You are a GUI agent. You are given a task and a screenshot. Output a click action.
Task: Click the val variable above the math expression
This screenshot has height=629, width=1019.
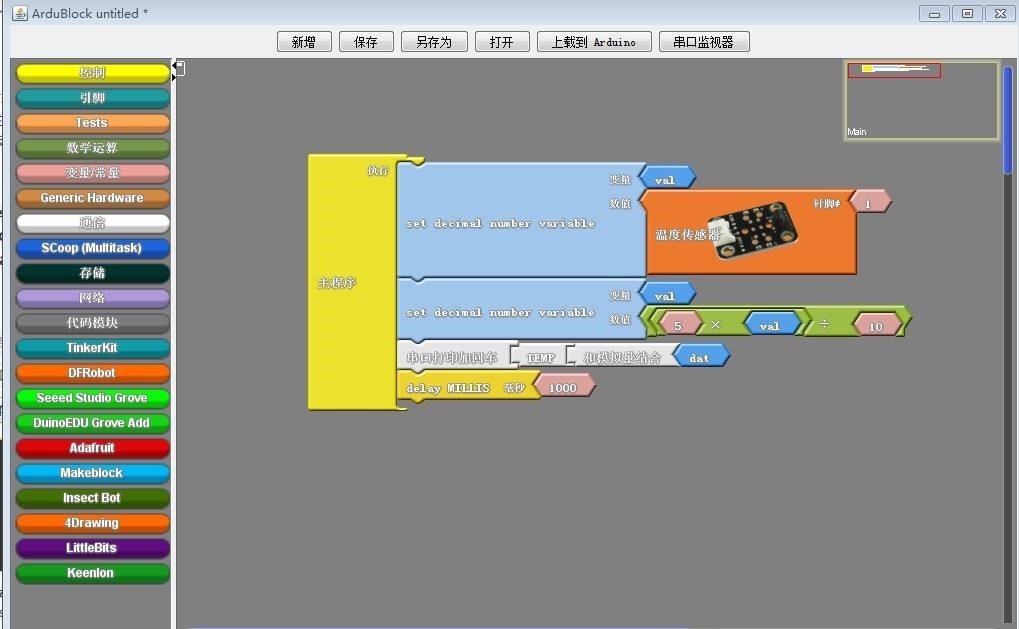point(667,294)
